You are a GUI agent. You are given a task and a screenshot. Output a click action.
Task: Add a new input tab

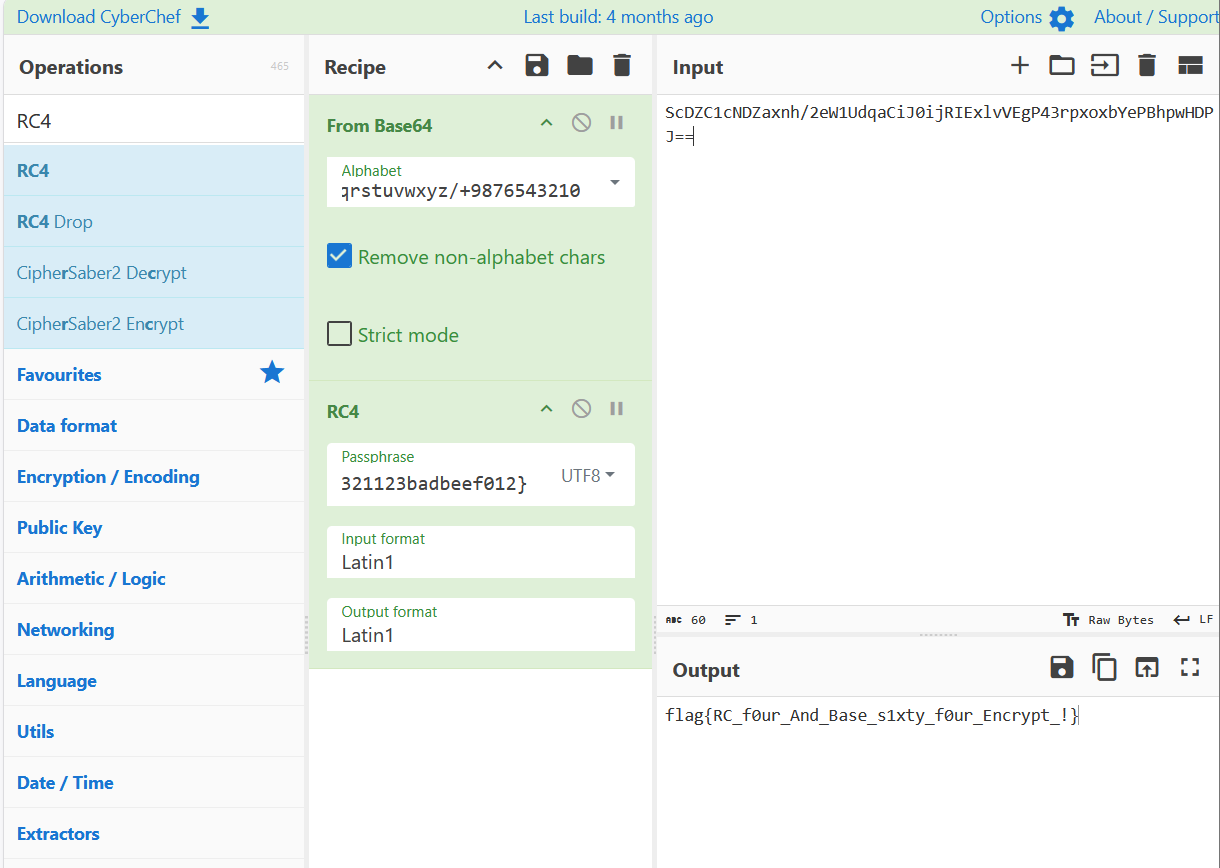1019,66
